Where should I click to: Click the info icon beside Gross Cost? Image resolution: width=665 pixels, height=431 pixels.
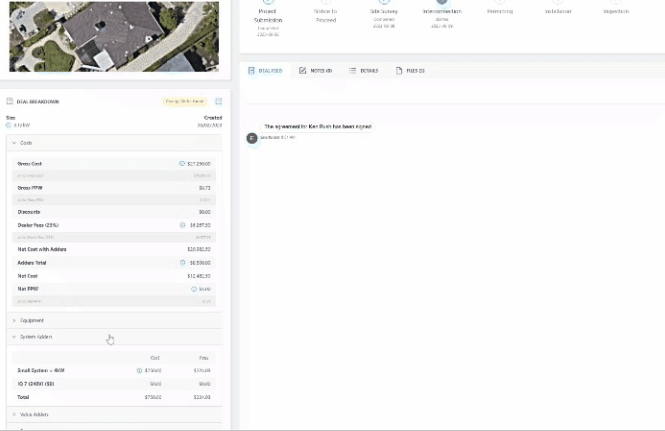click(182, 163)
